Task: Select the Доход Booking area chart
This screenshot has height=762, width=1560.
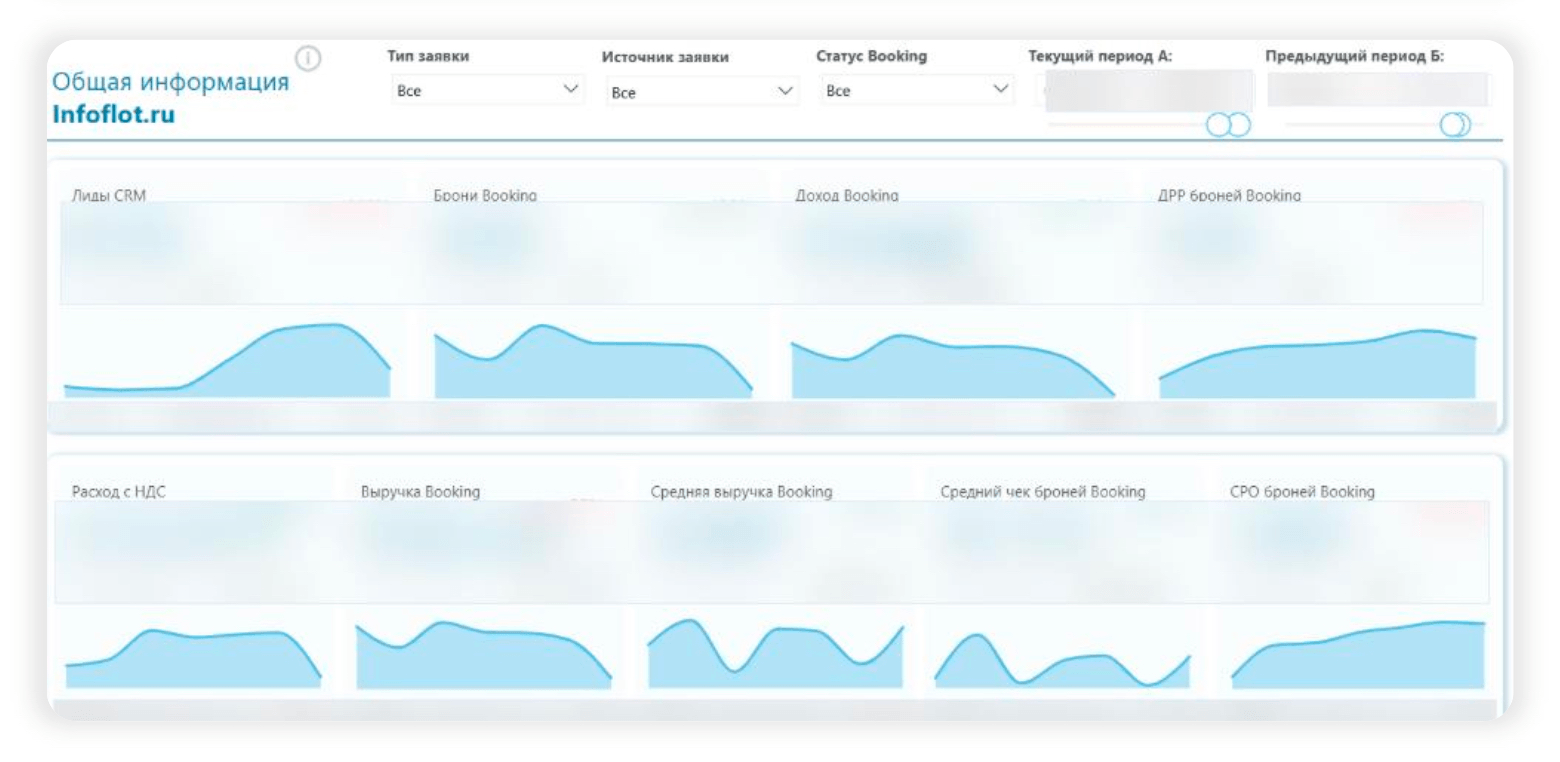Action: [953, 365]
